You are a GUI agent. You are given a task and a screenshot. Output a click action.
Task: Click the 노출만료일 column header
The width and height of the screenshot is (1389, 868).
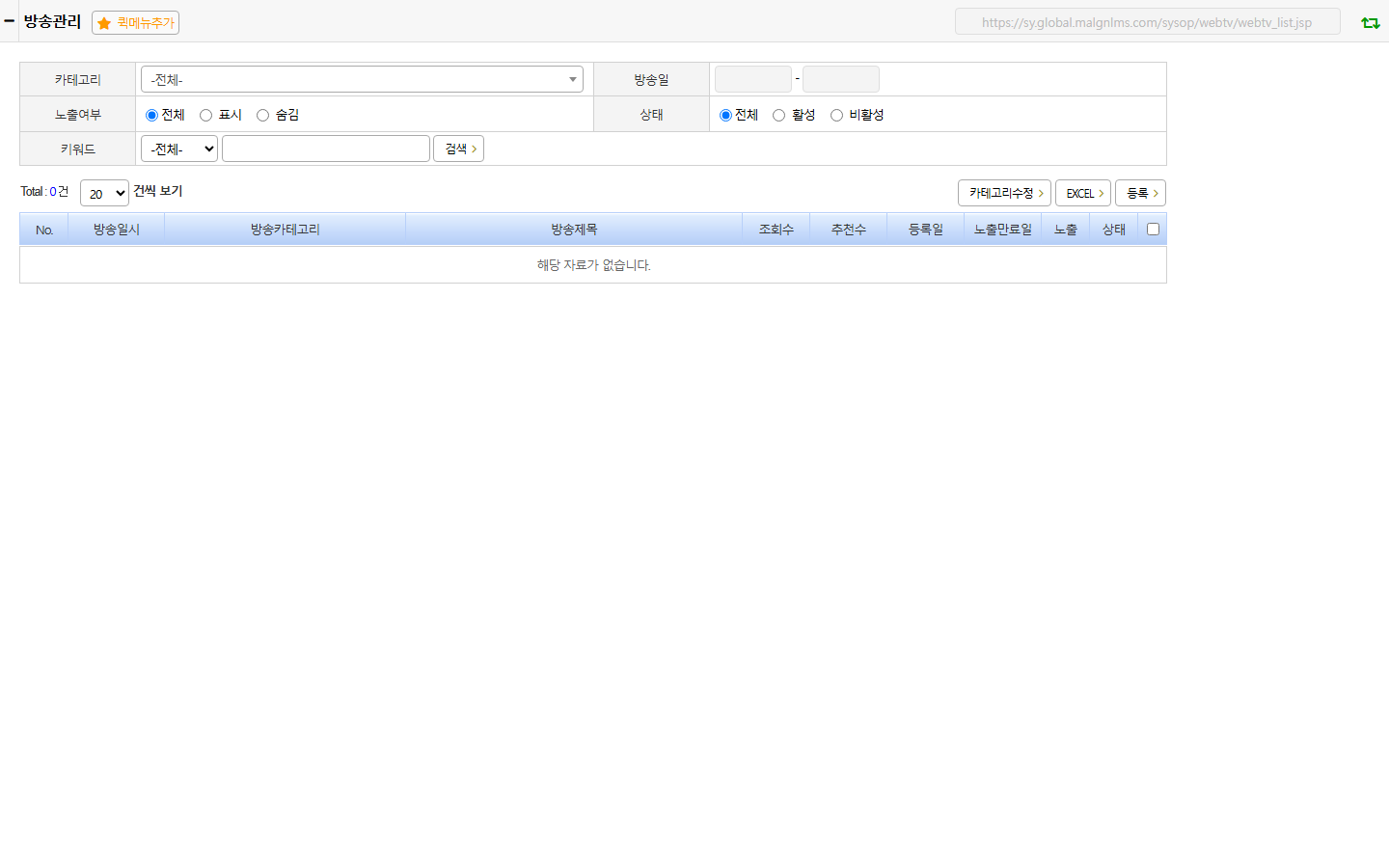point(1003,230)
